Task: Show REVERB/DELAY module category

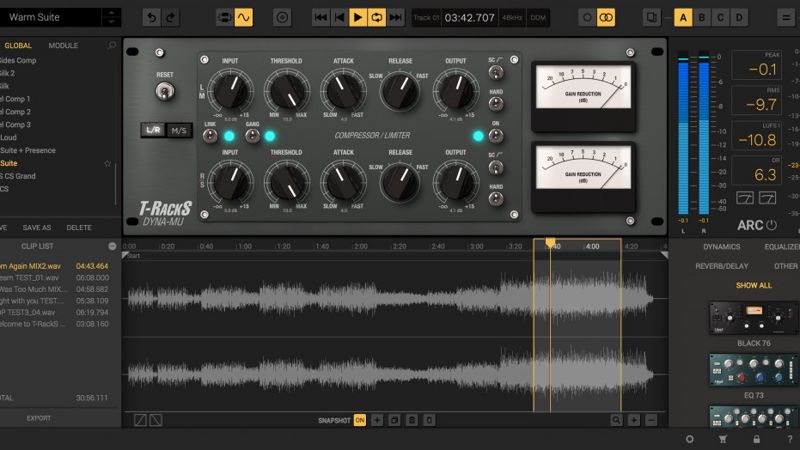Action: [721, 266]
